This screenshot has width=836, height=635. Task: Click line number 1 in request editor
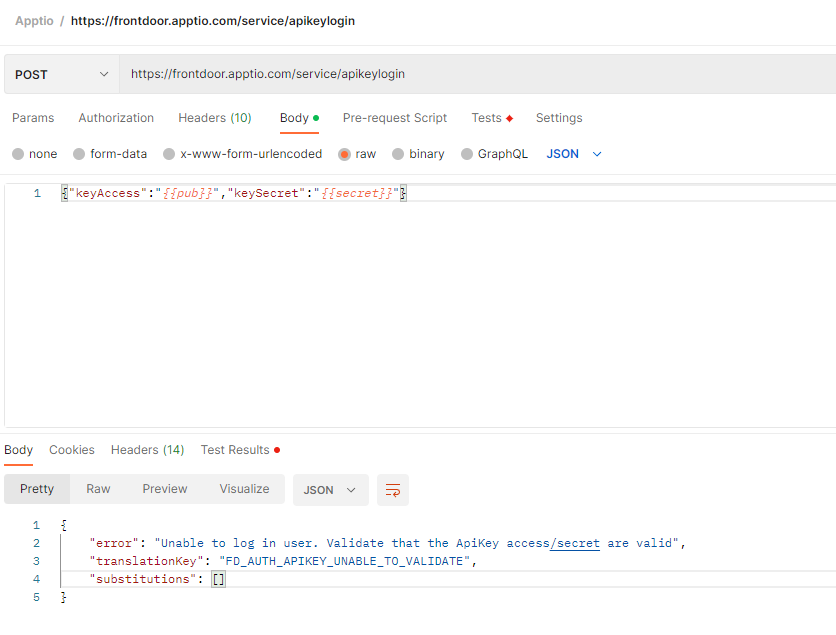(37, 193)
